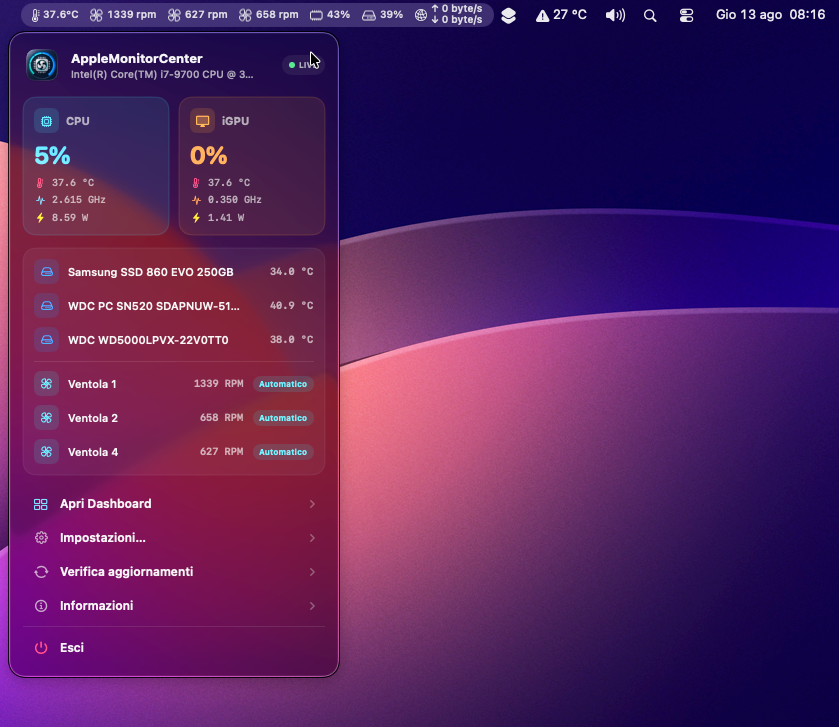Screen dimensions: 839x727
Task: Expand the Informazioni chevron
Action: 312,606
